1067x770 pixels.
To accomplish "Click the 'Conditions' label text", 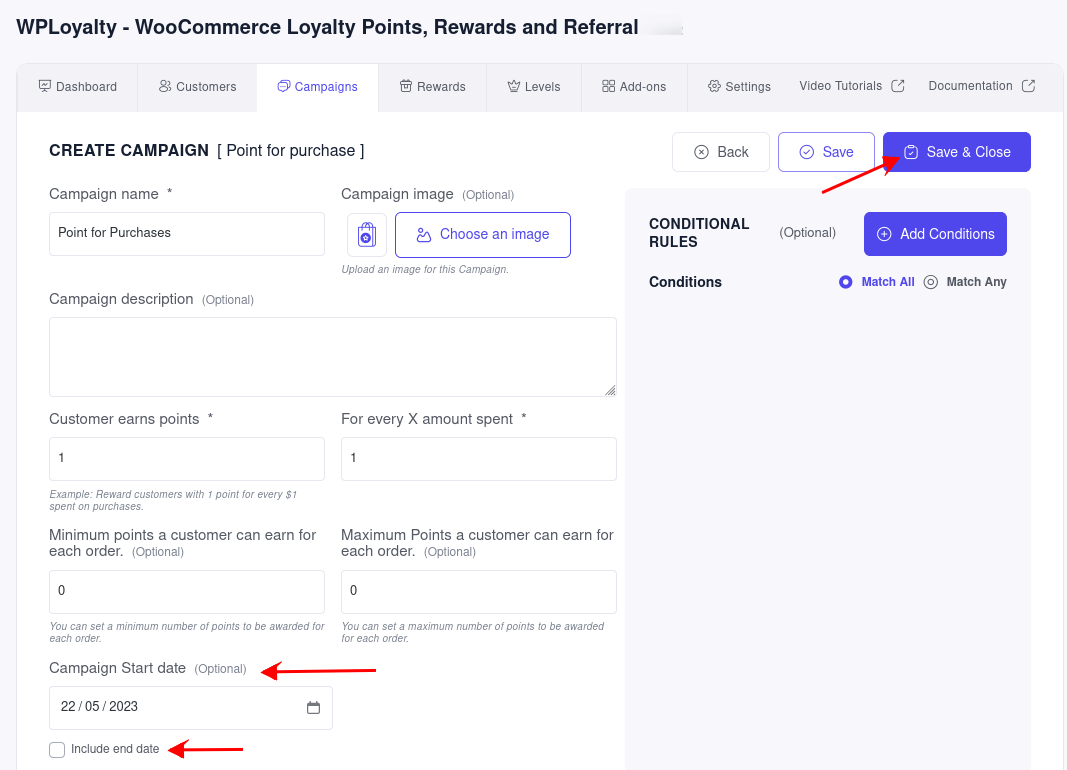I will (685, 282).
